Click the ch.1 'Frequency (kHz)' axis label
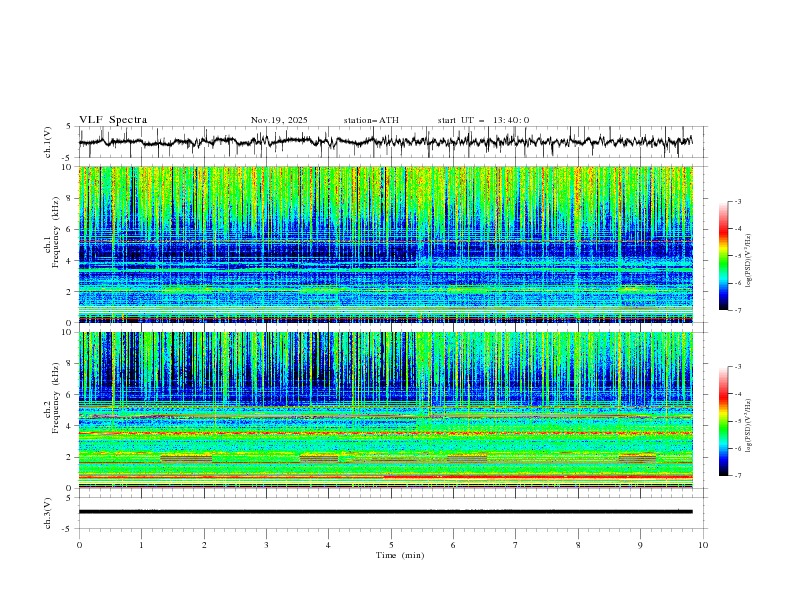 [x=55, y=233]
